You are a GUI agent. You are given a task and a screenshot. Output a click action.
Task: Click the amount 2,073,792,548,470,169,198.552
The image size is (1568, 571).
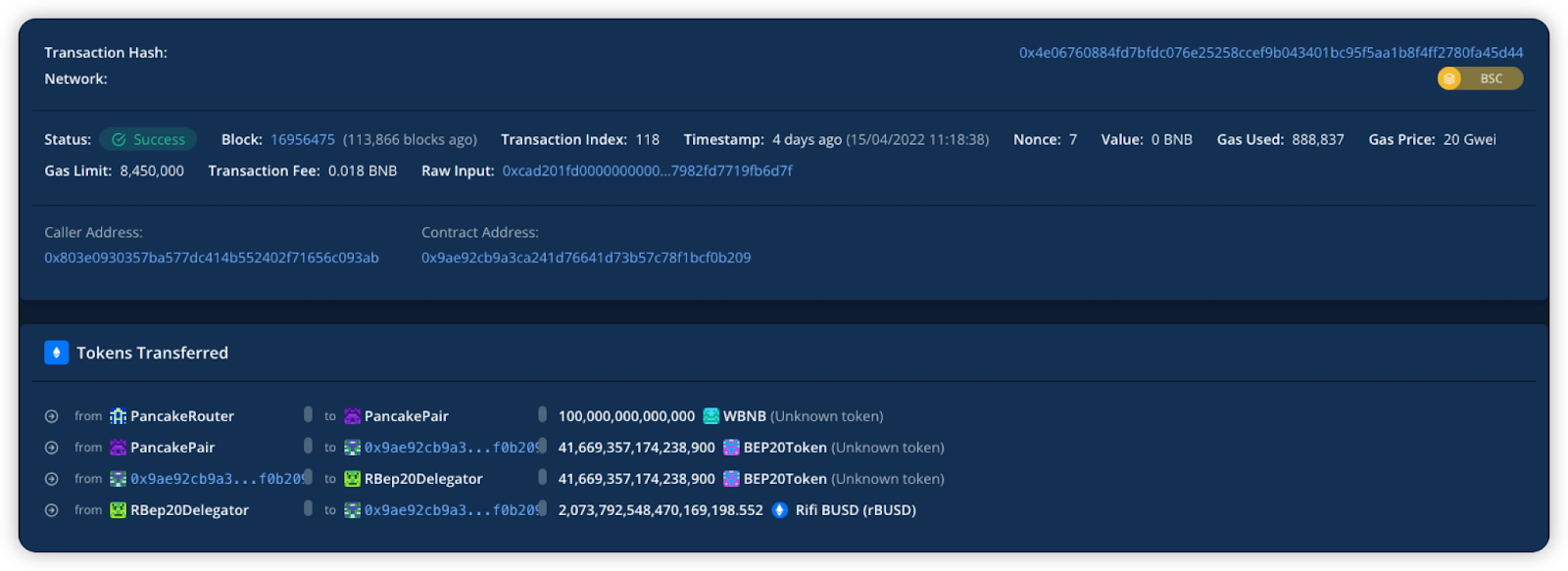pos(661,510)
